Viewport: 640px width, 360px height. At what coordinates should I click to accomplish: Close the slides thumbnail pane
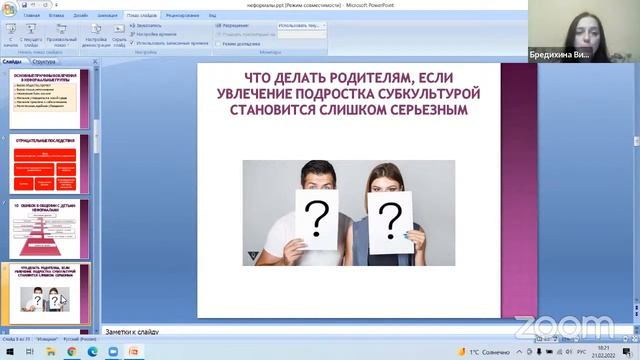pos(95,62)
